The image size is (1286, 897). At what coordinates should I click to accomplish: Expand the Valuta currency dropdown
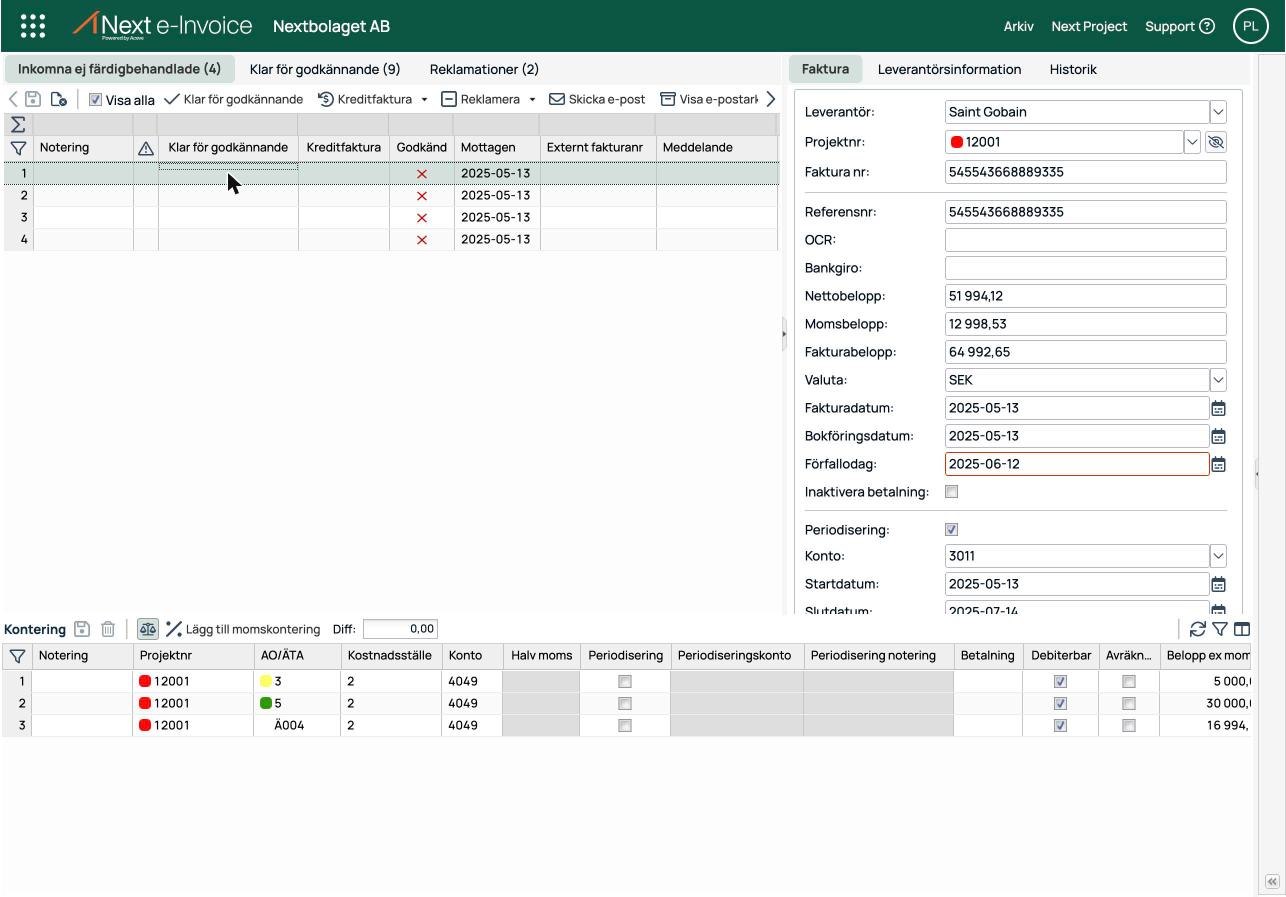point(1218,380)
